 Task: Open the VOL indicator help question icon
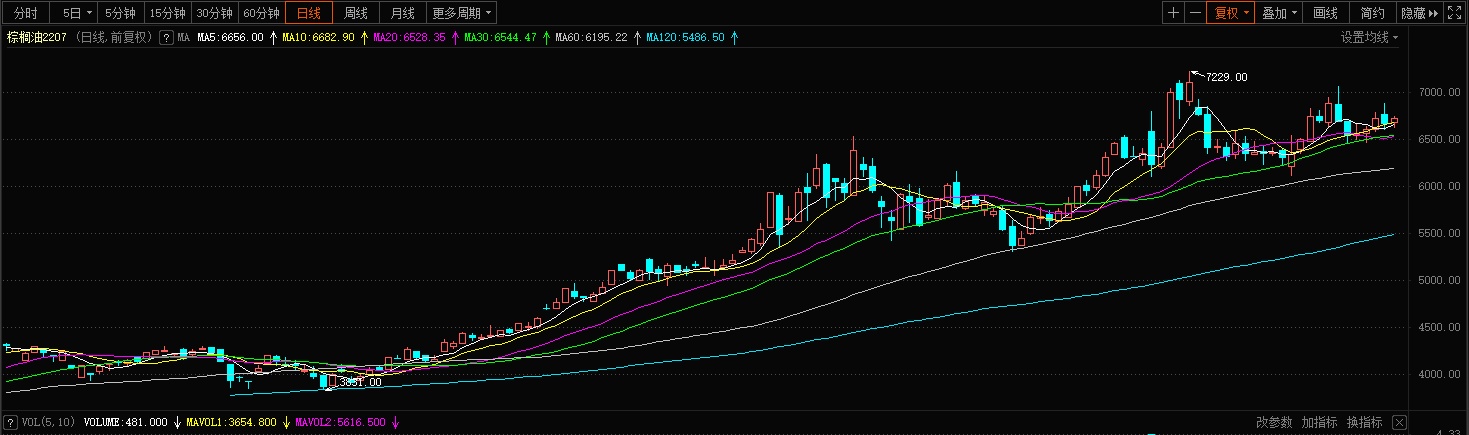tap(11, 422)
